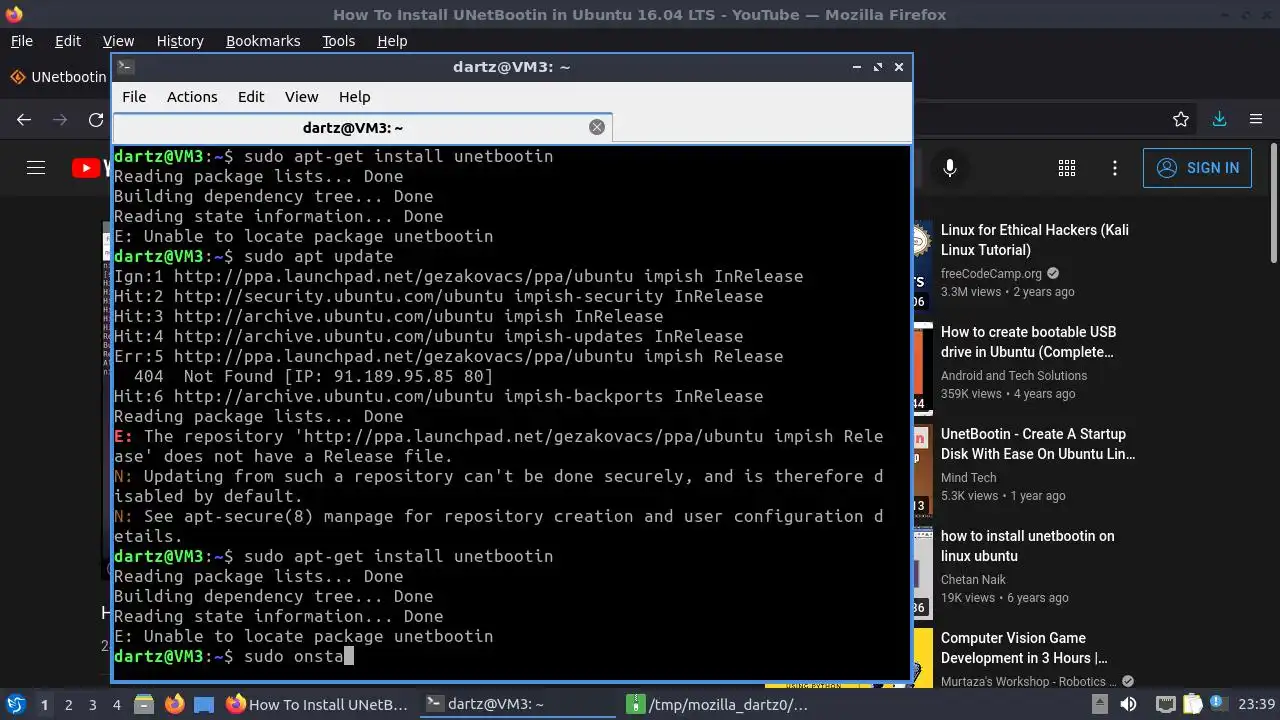Click 'E: Unable to locate package unetbootin' last line
This screenshot has width=1280, height=720.
pyautogui.click(x=304, y=636)
